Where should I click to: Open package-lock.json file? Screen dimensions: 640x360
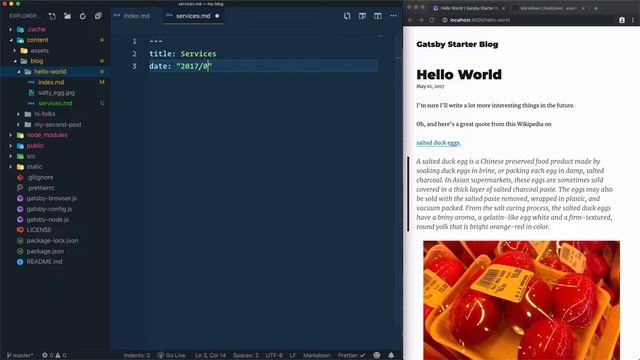coord(52,241)
